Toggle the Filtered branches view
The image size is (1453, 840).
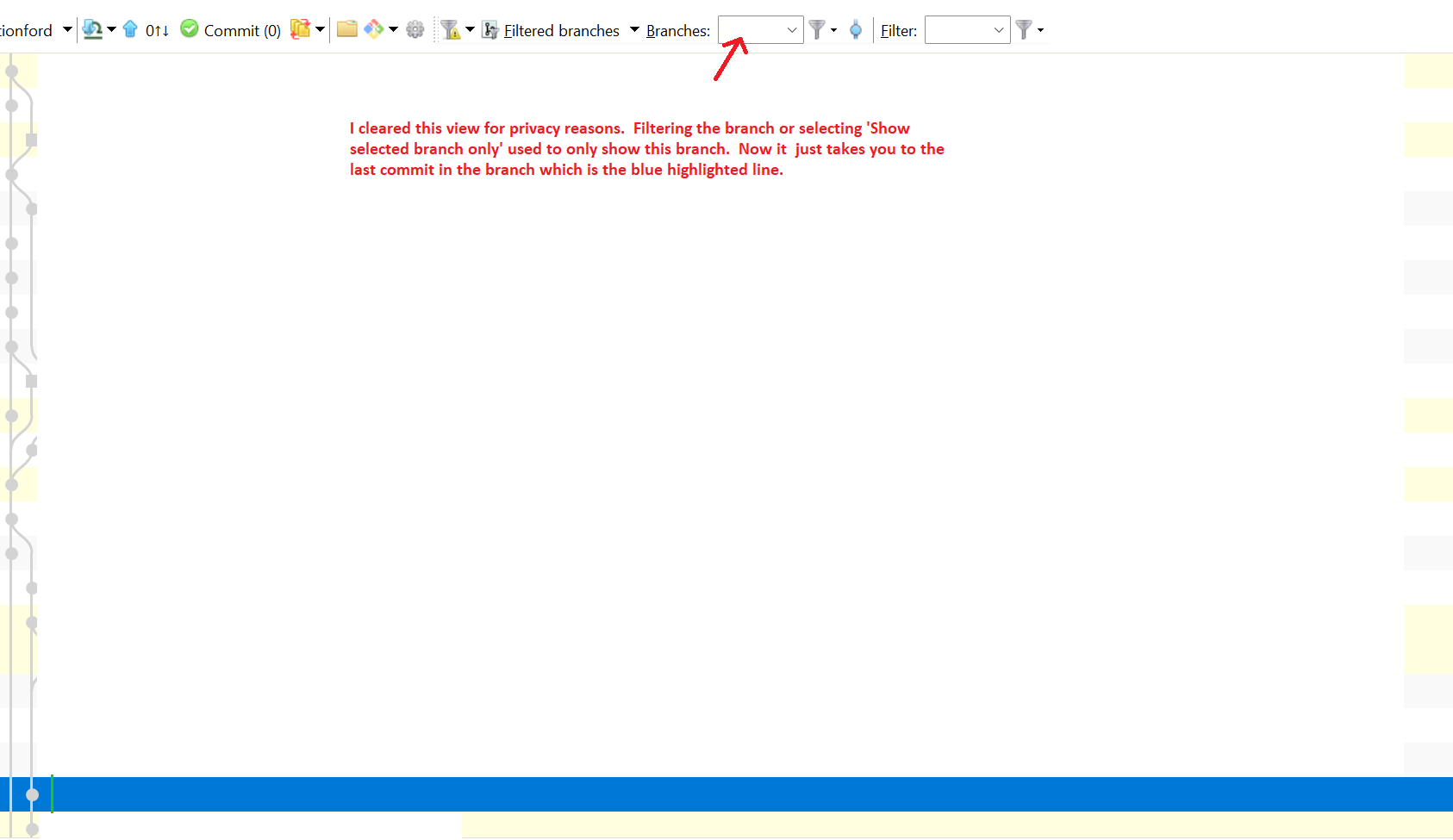(490, 29)
